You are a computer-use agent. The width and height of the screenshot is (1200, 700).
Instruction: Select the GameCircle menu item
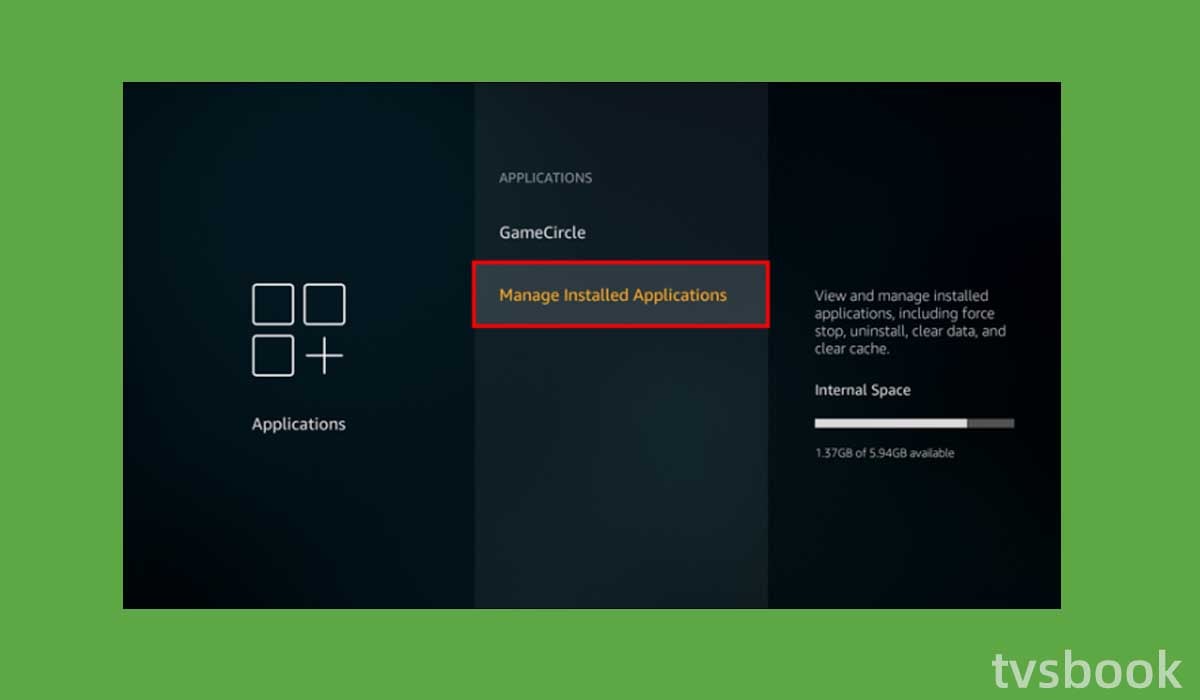click(x=542, y=233)
